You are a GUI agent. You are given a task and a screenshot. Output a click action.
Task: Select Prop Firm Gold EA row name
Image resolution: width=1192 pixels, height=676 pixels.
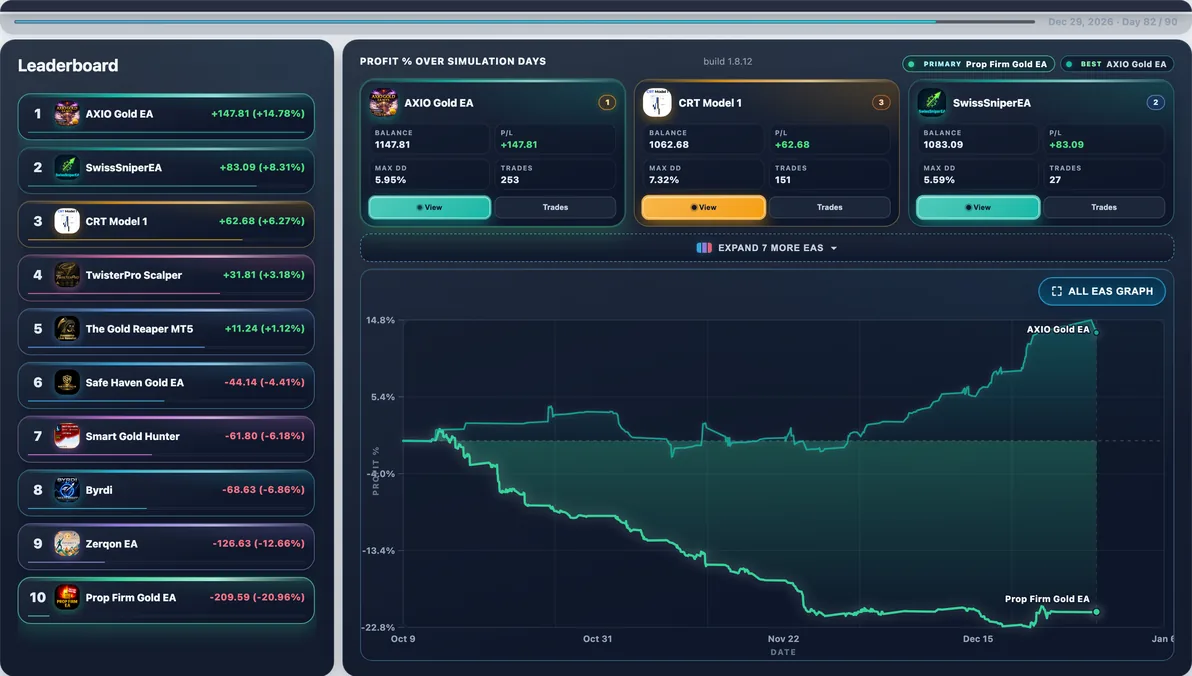point(131,598)
